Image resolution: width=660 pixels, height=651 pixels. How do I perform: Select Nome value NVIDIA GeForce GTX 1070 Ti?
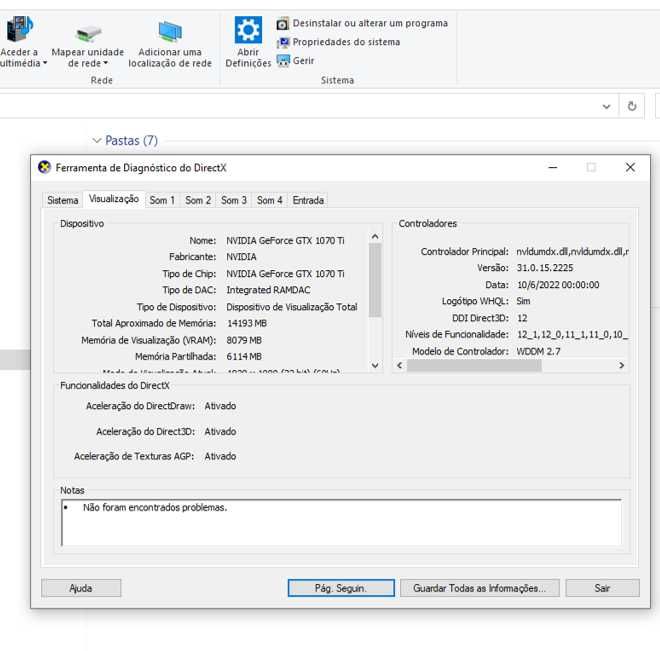click(x=285, y=240)
